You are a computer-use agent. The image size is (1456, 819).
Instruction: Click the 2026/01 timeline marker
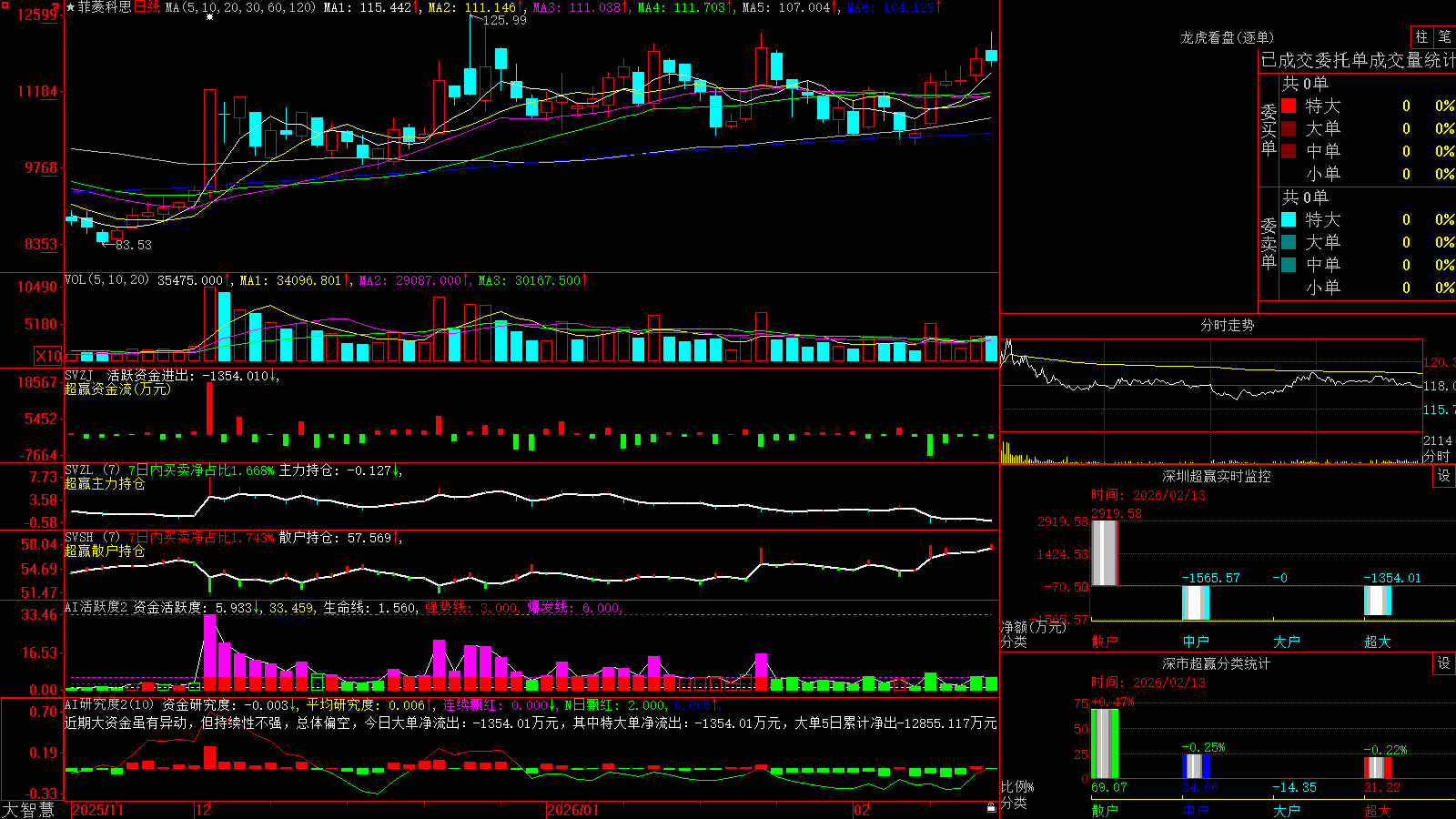(573, 810)
